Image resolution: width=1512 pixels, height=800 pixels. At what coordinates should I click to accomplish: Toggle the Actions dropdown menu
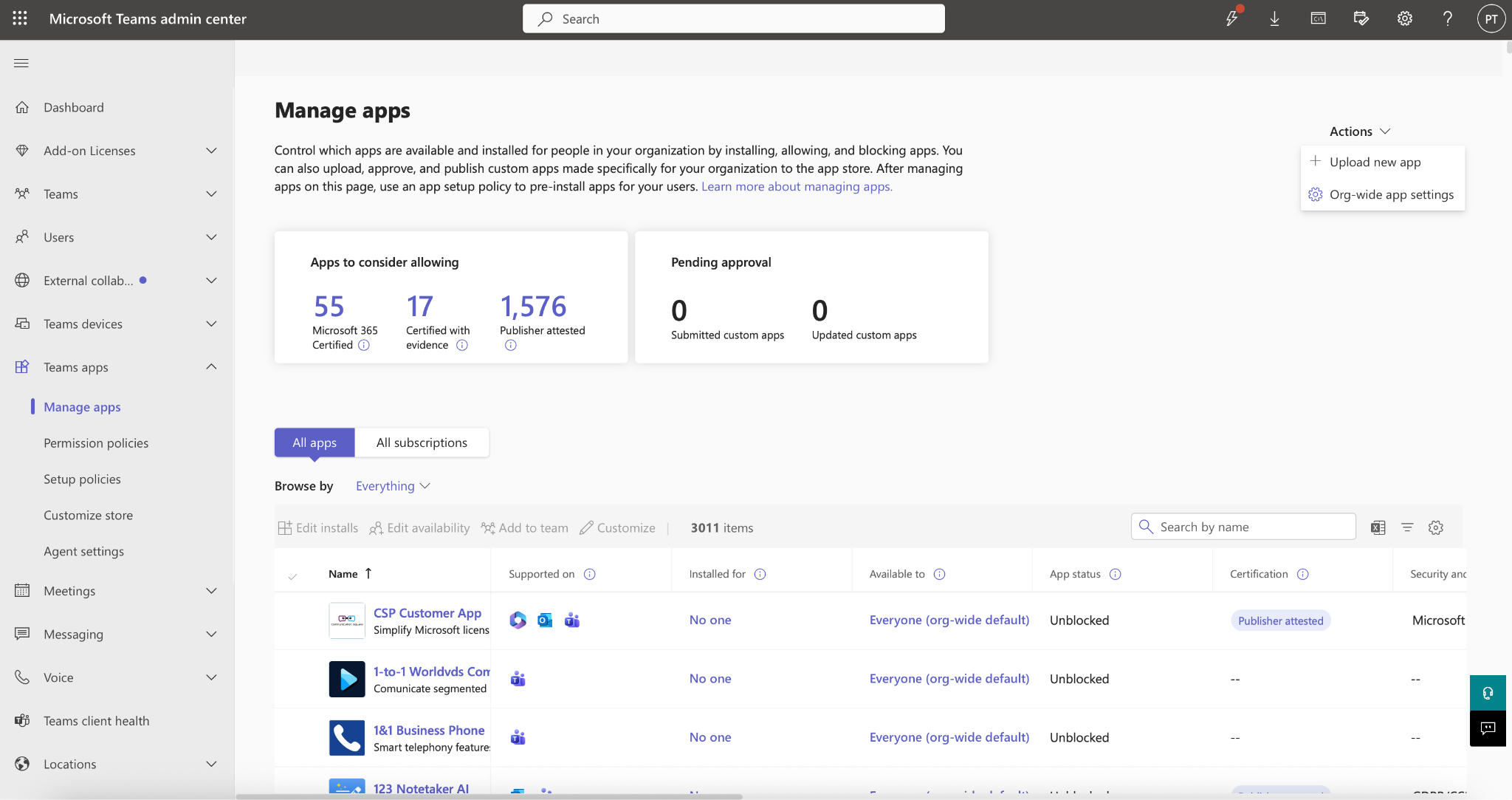point(1360,131)
